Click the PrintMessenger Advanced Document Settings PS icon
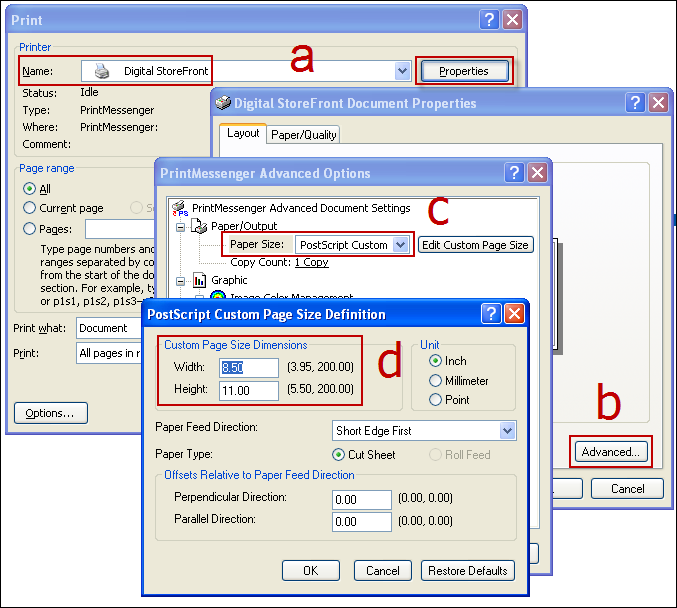Screen dimensions: 677x608 coord(180,208)
